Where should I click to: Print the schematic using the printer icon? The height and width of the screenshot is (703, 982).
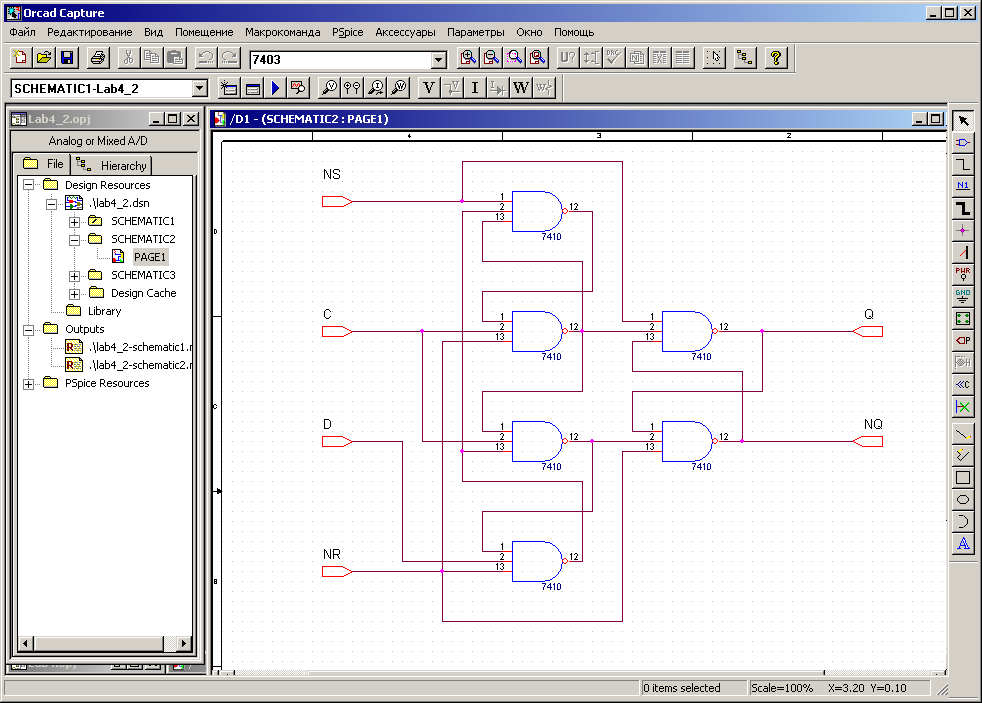pyautogui.click(x=97, y=58)
